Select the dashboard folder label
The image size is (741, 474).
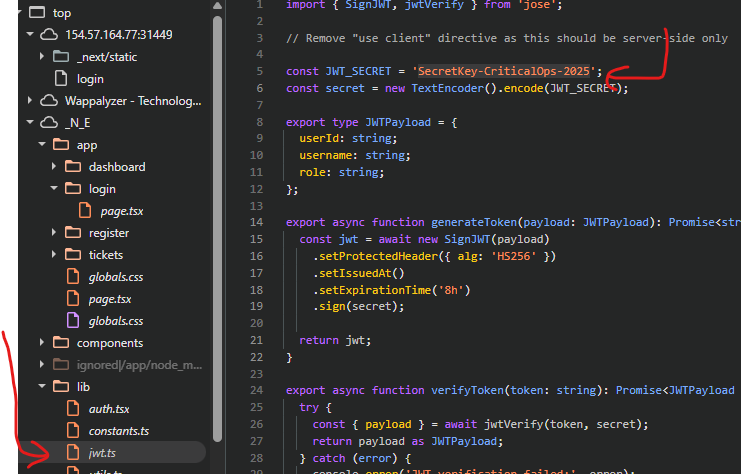117,167
